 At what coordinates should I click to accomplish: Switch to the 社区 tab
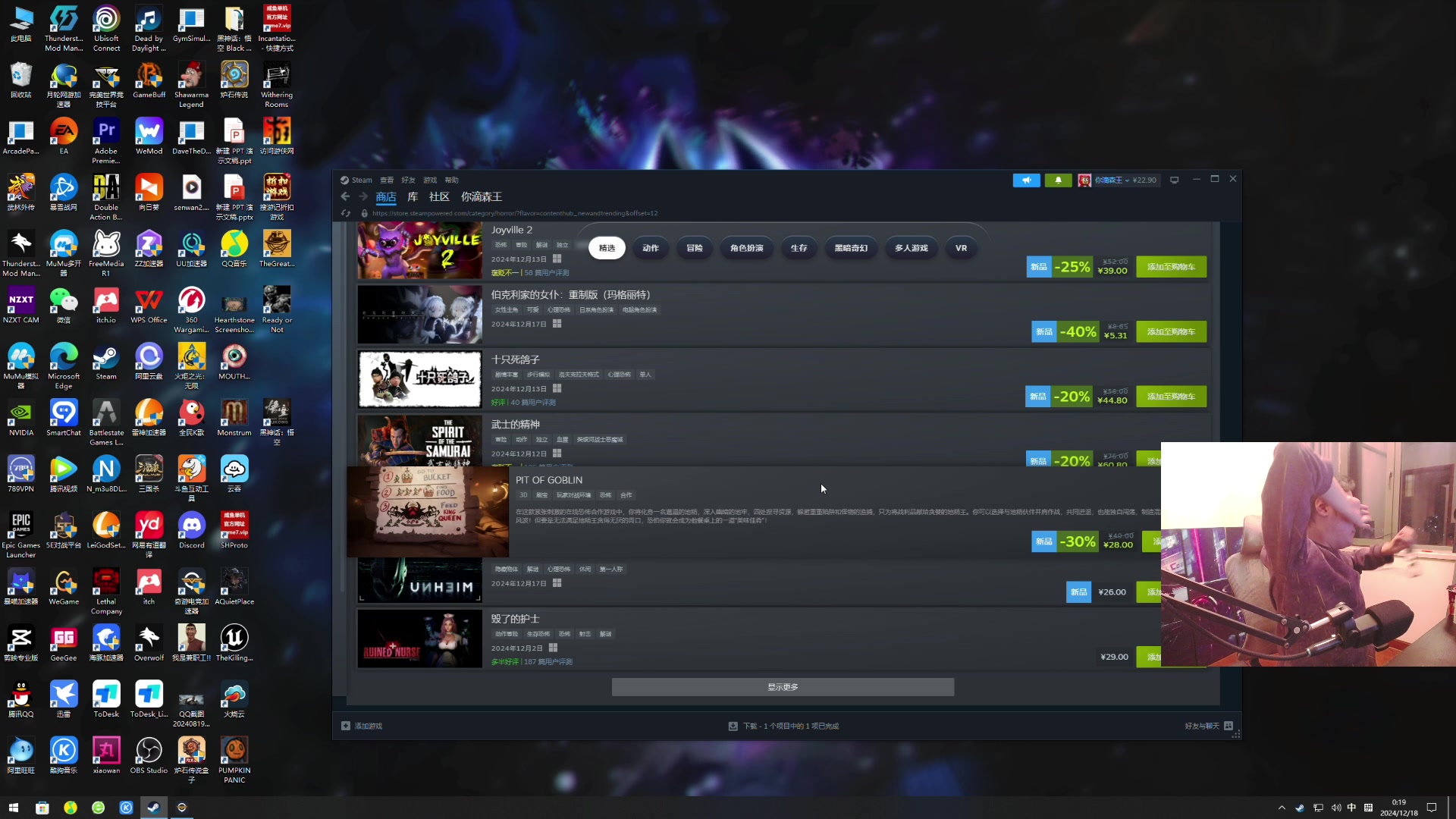pyautogui.click(x=439, y=197)
